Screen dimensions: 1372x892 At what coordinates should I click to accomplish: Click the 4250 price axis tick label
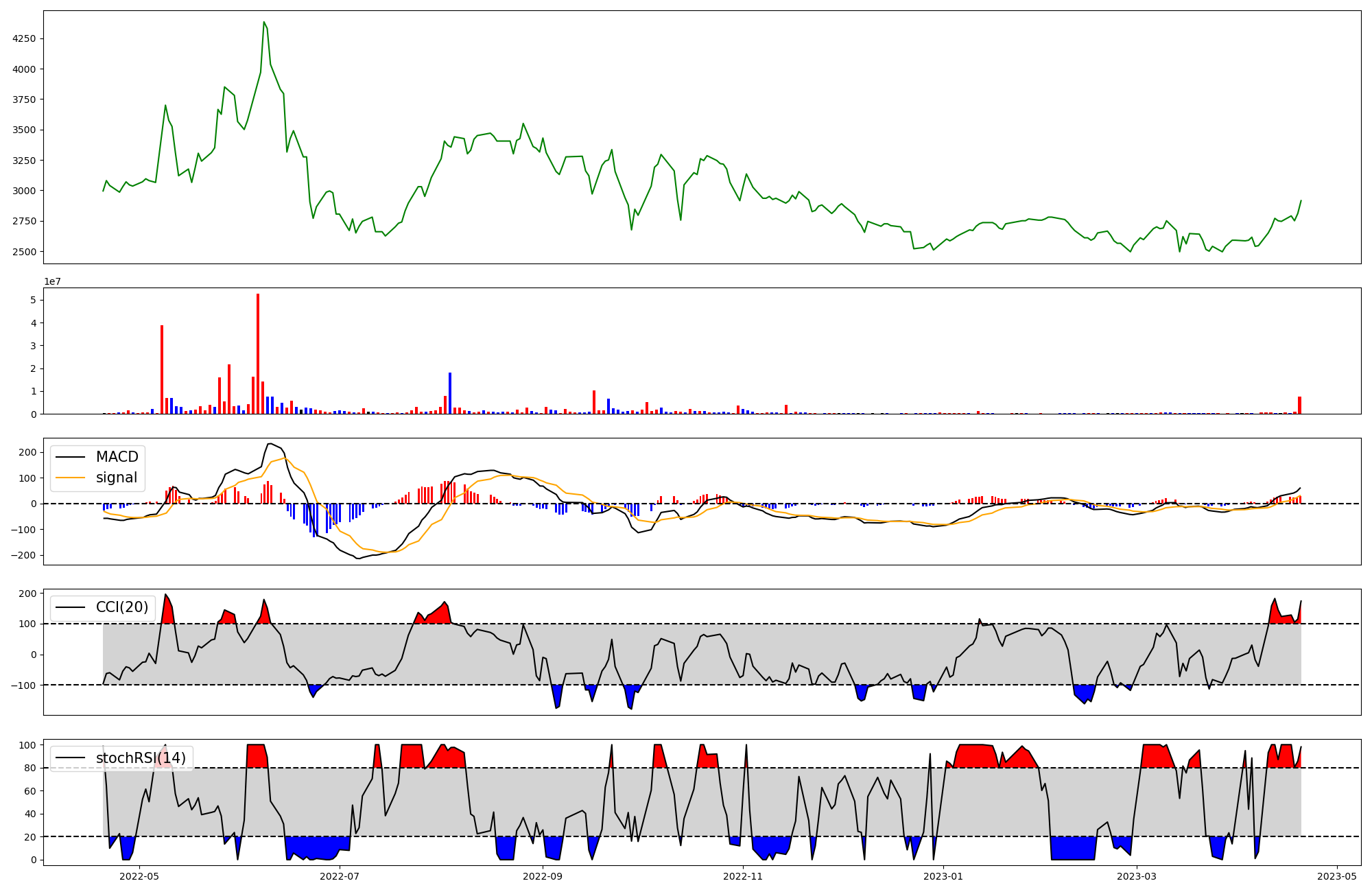click(24, 39)
